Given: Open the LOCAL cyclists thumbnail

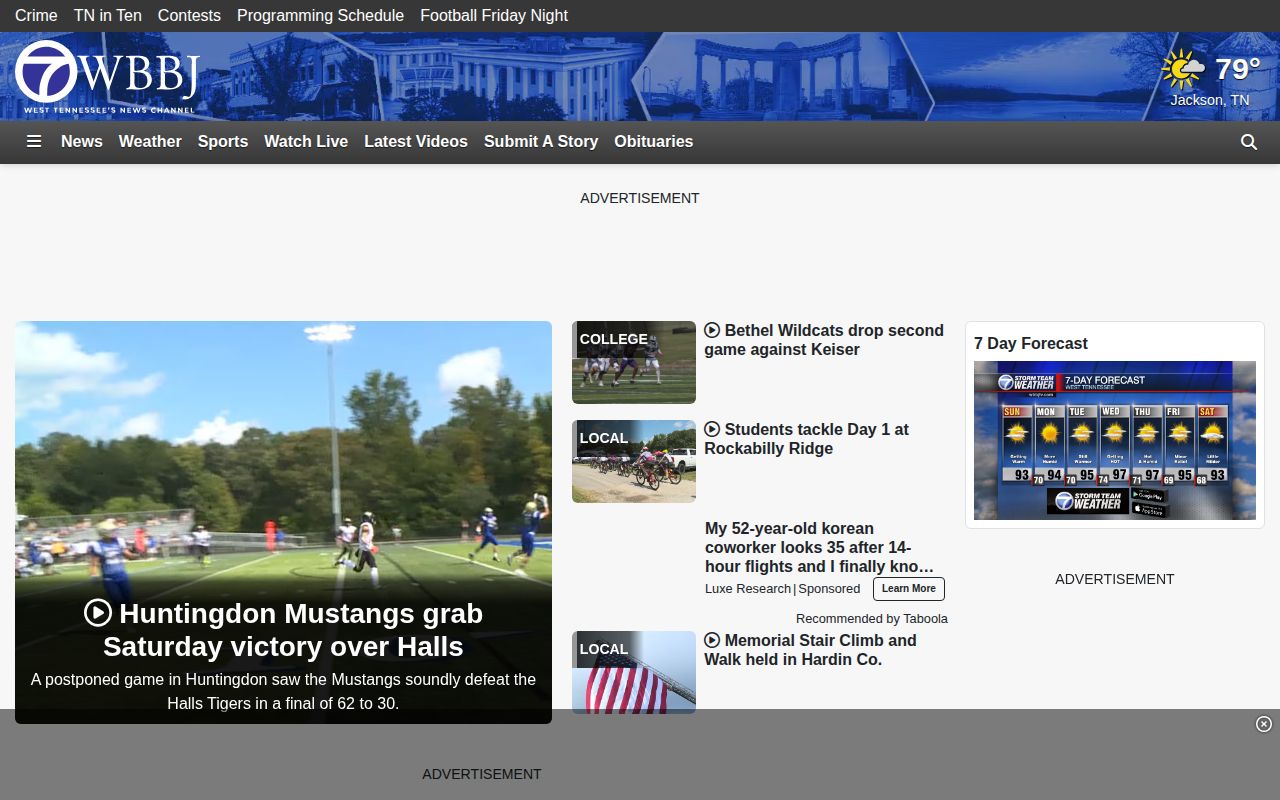Looking at the screenshot, I should click(x=634, y=461).
